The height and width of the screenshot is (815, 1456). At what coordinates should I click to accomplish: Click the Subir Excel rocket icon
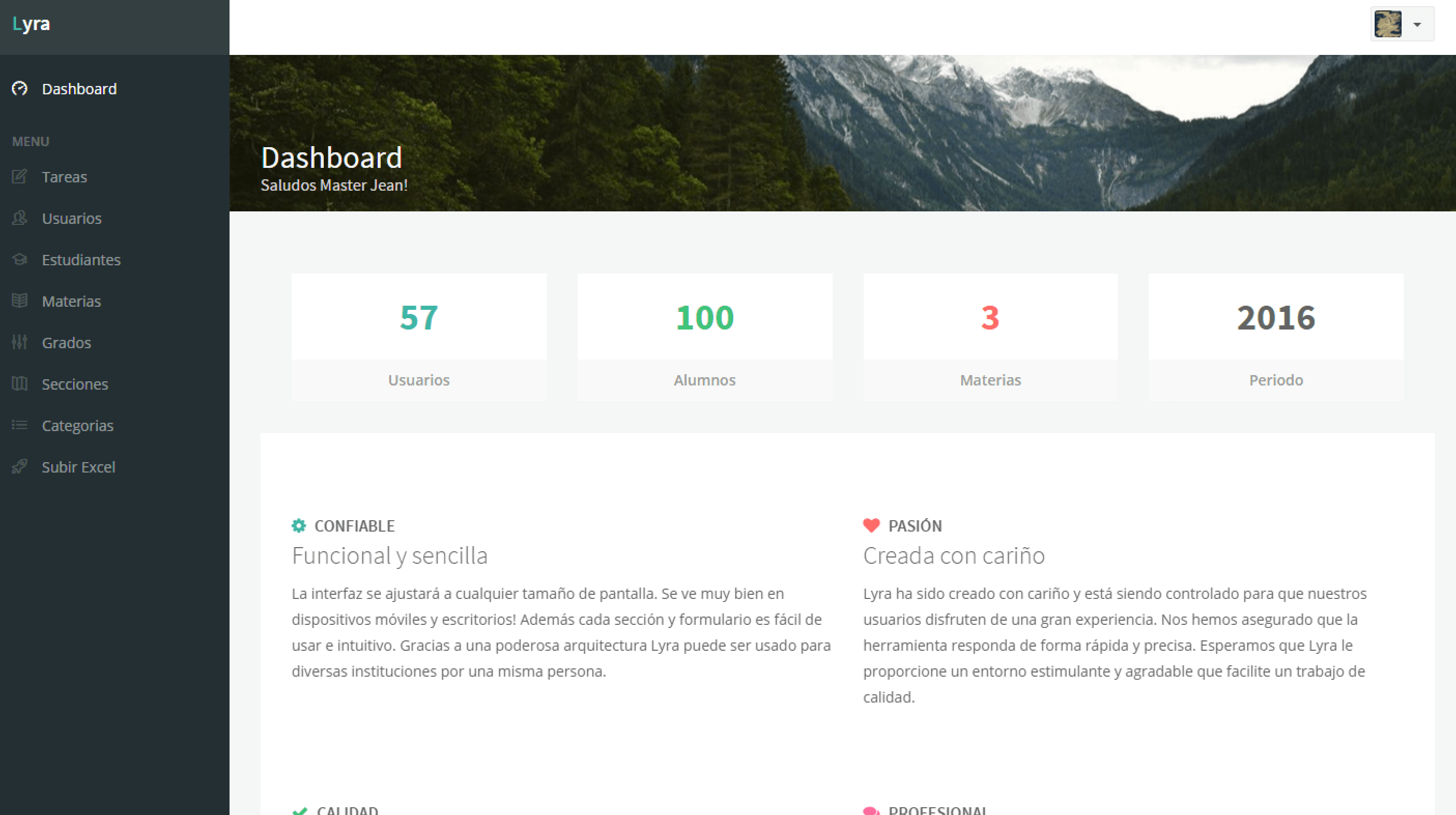click(20, 467)
